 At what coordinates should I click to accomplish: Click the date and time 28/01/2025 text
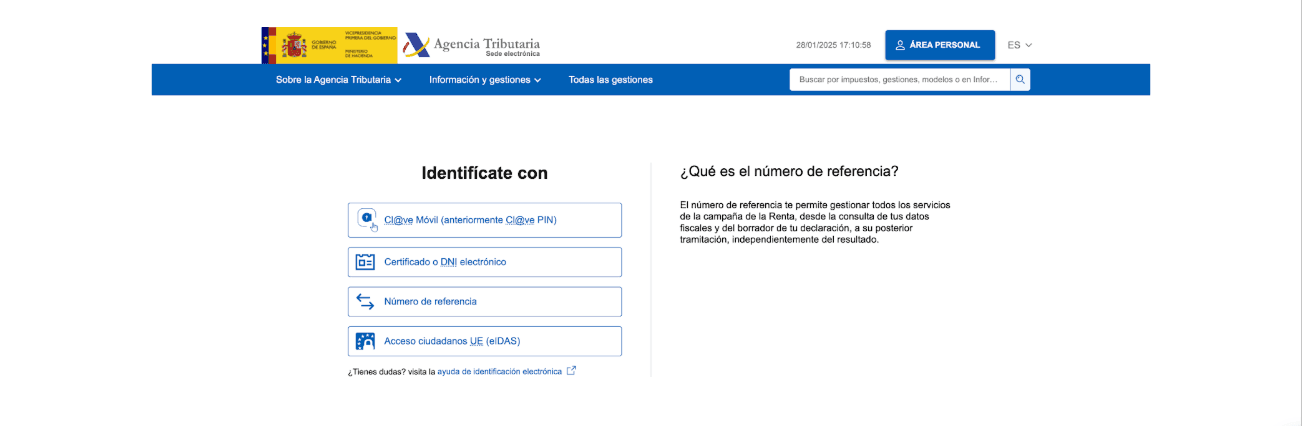833,45
